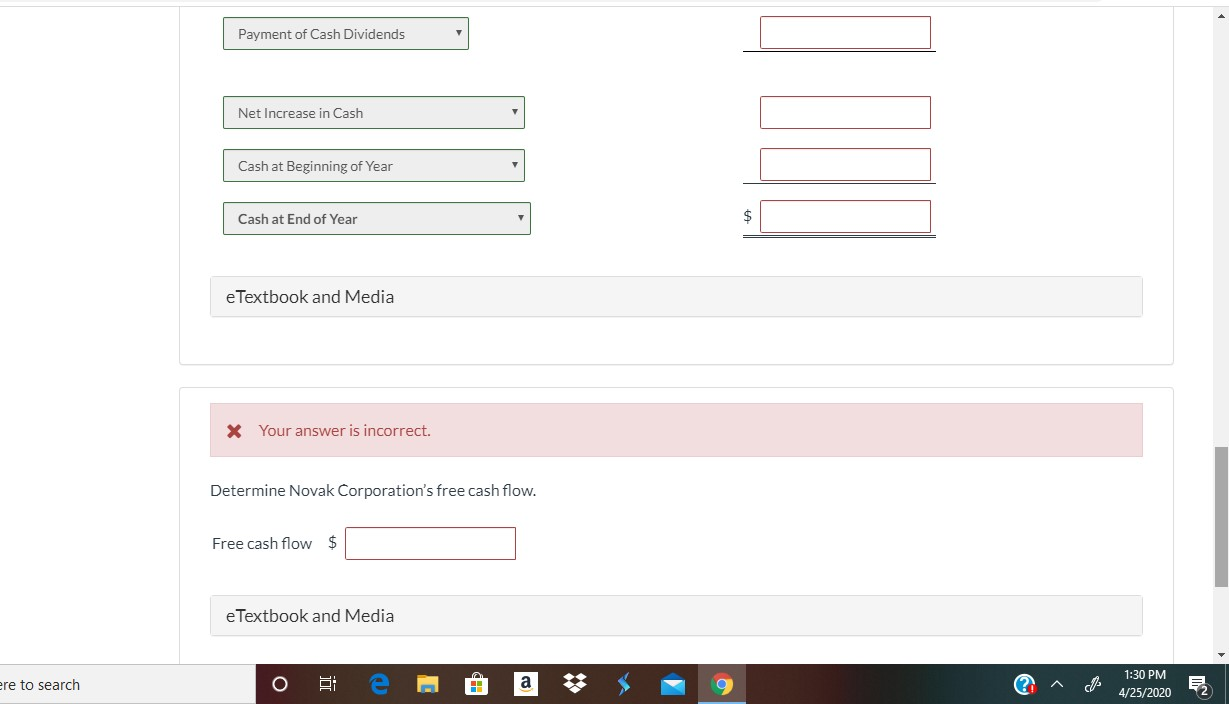Viewport: 1229px width, 704px height.
Task: Open Task View from the taskbar
Action: pyautogui.click(x=328, y=685)
